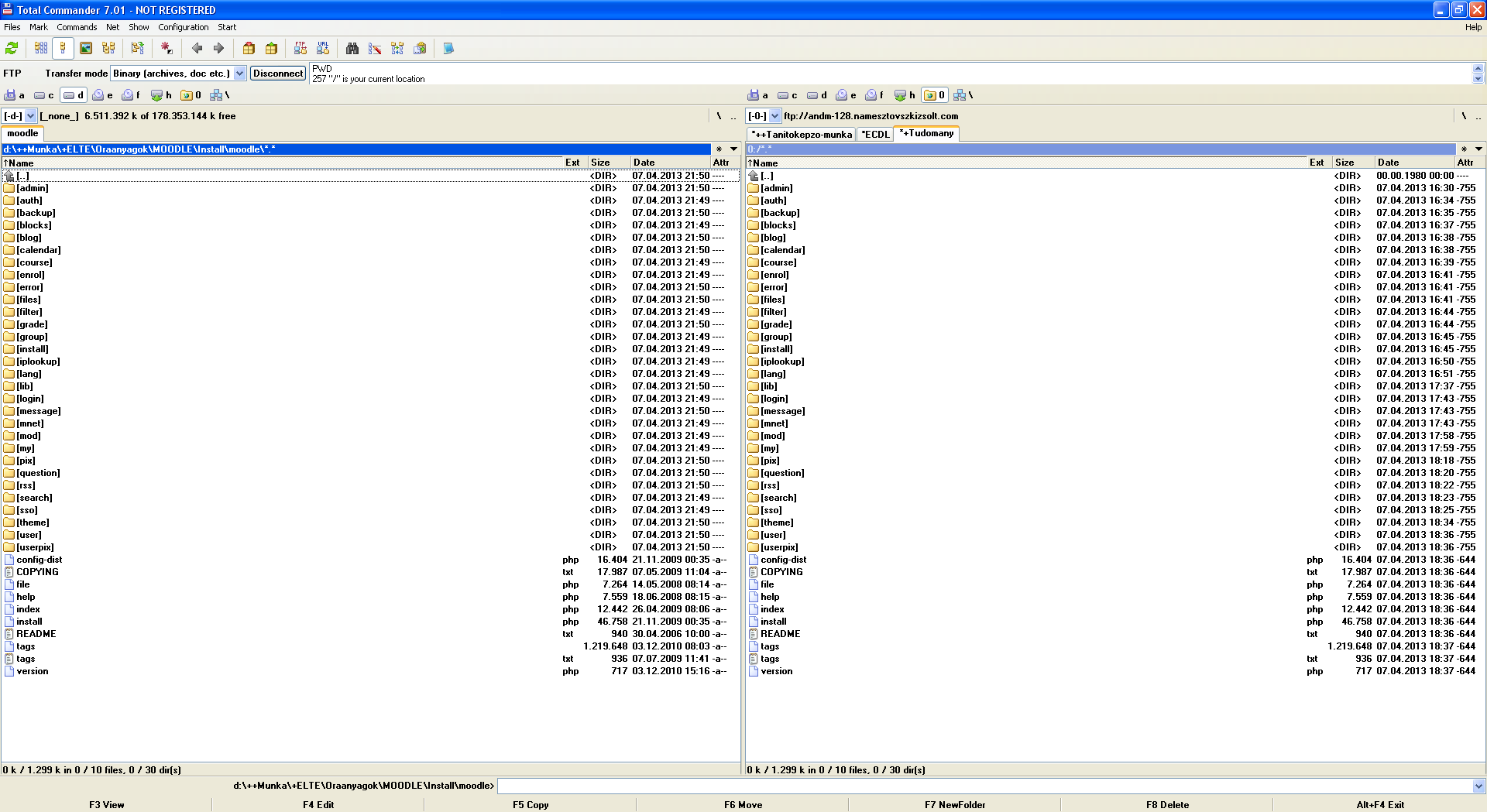
Task: Go back with the left arrow icon
Action: (x=197, y=48)
